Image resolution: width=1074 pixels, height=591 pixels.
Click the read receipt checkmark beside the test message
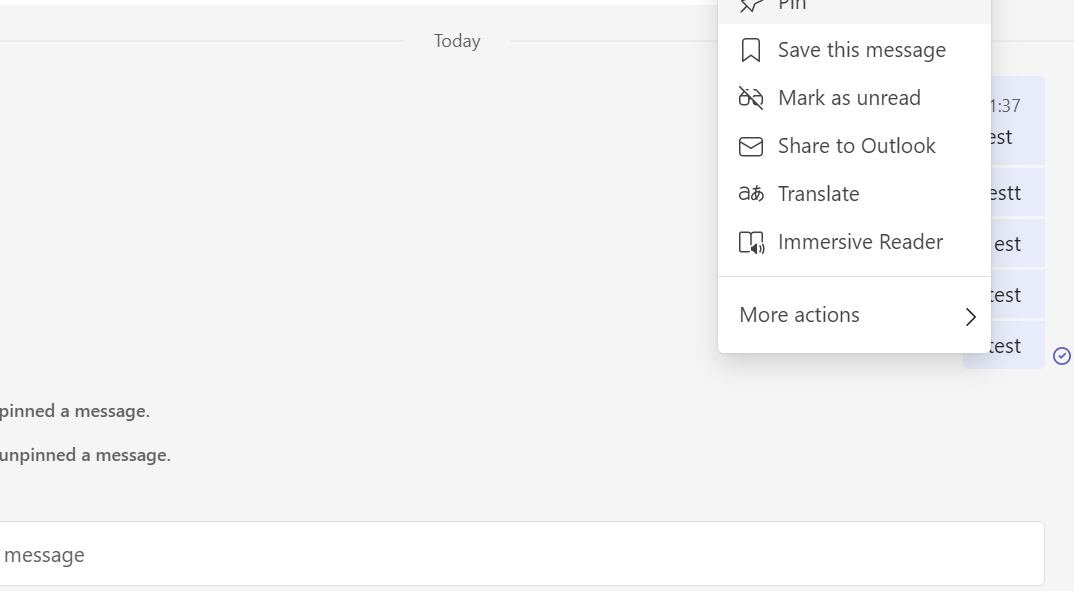(x=1062, y=356)
